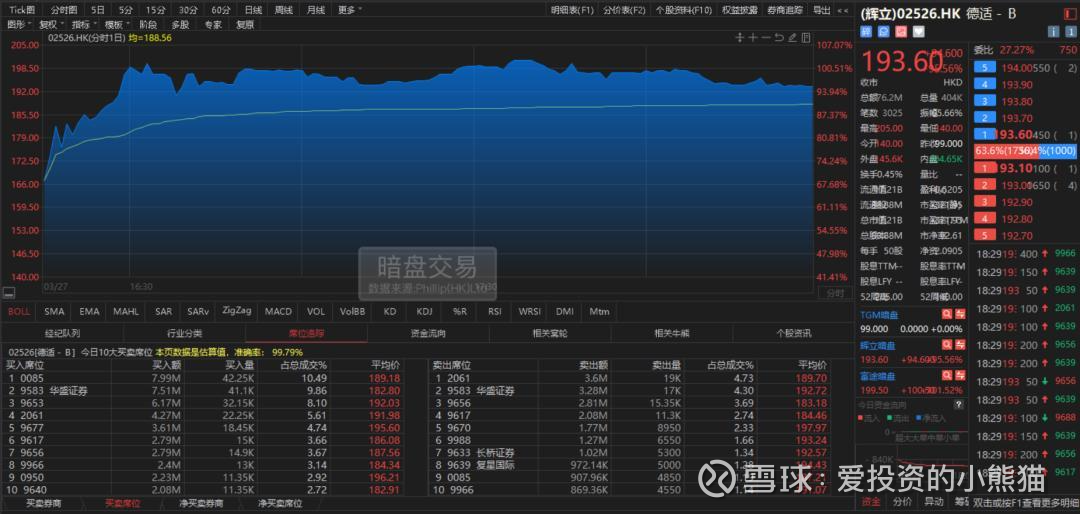Select the RSI indicator
The image size is (1080, 514).
pyautogui.click(x=495, y=311)
